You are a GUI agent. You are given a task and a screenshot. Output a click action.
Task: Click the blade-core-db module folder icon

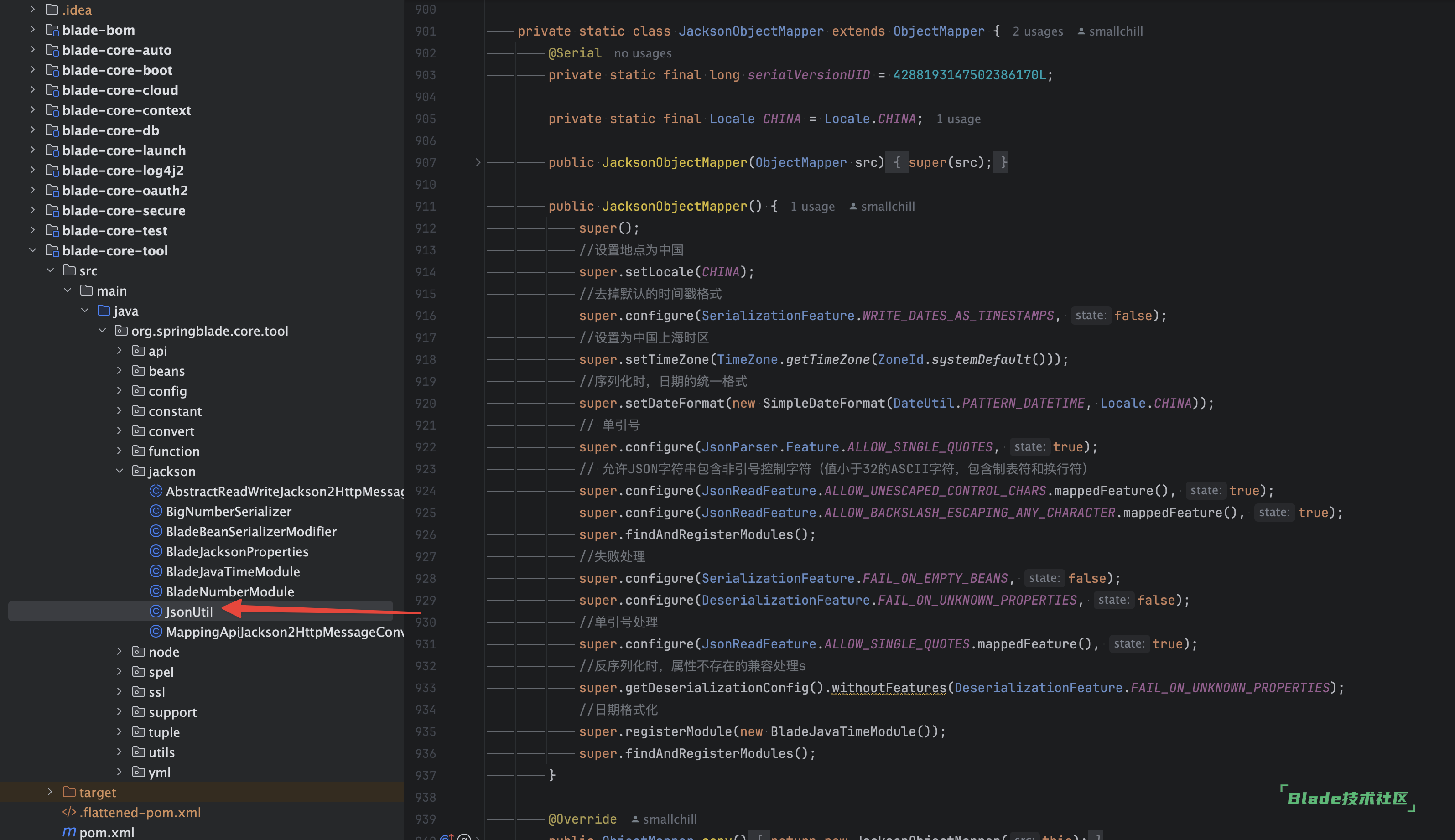tap(52, 130)
